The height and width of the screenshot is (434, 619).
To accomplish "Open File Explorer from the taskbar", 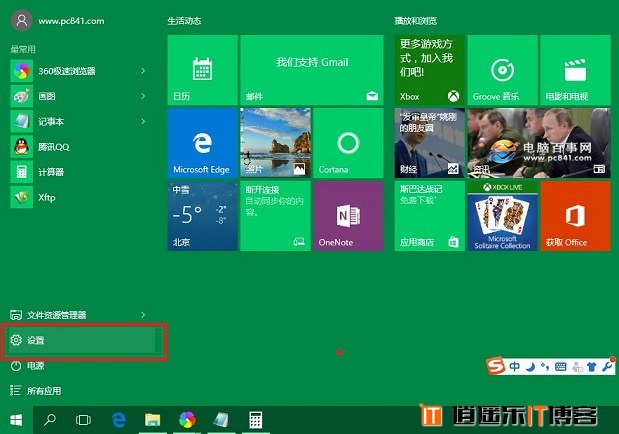I will [x=152, y=420].
